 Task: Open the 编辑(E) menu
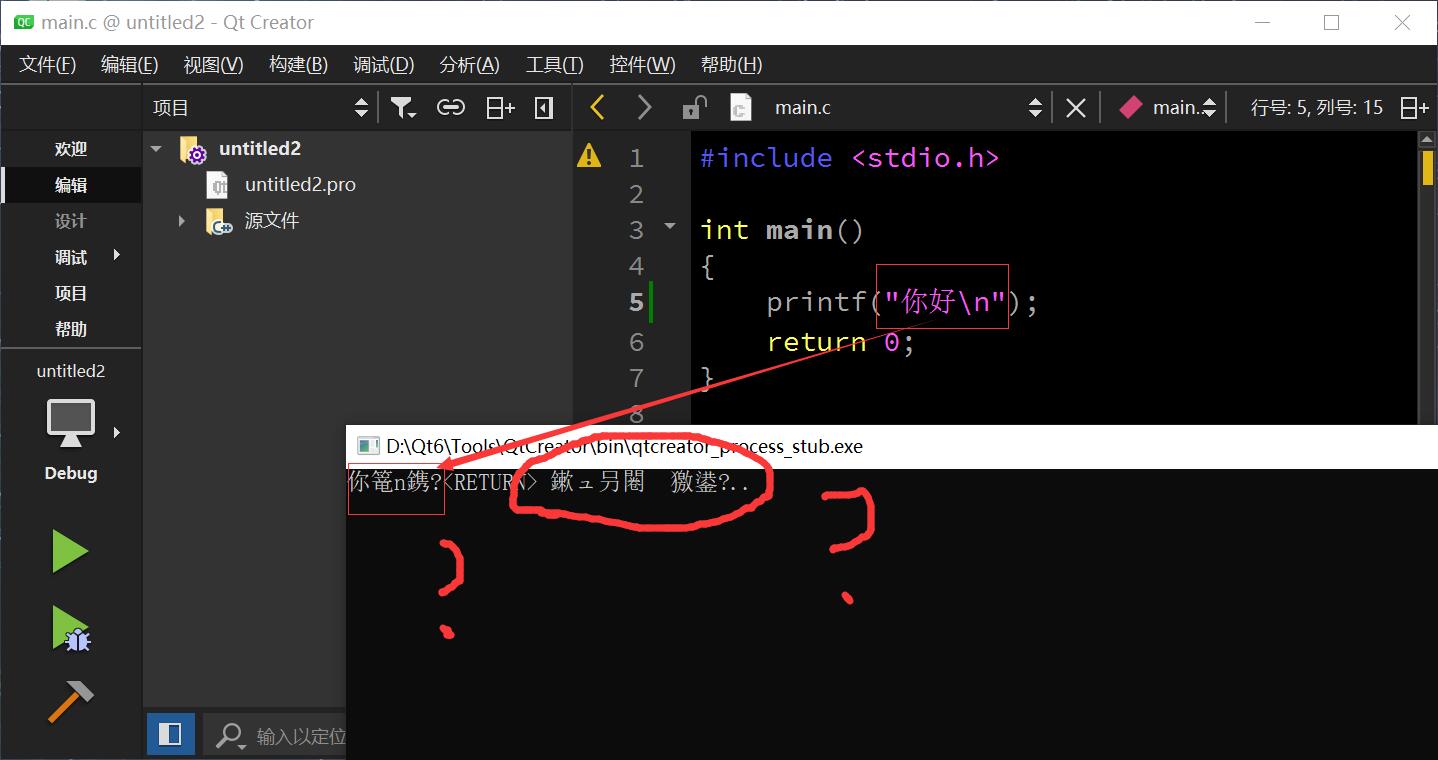click(x=130, y=65)
